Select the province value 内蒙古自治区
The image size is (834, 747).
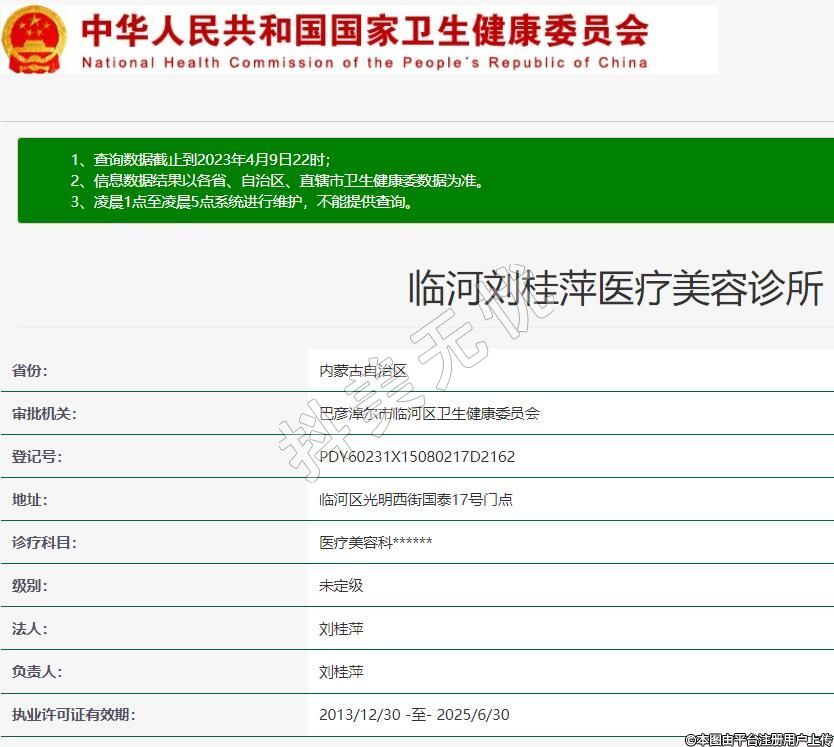[363, 371]
